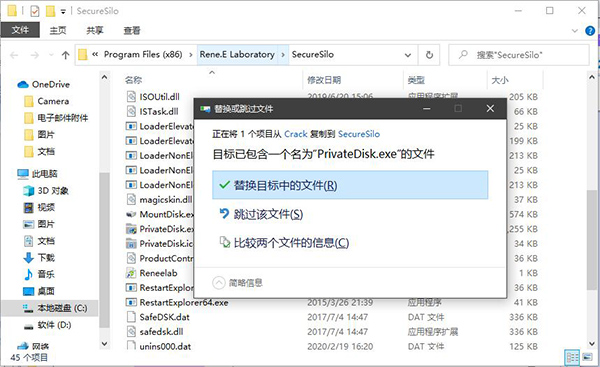Switch to large icons view
Screen dimensions: 600x367
pos(588,358)
